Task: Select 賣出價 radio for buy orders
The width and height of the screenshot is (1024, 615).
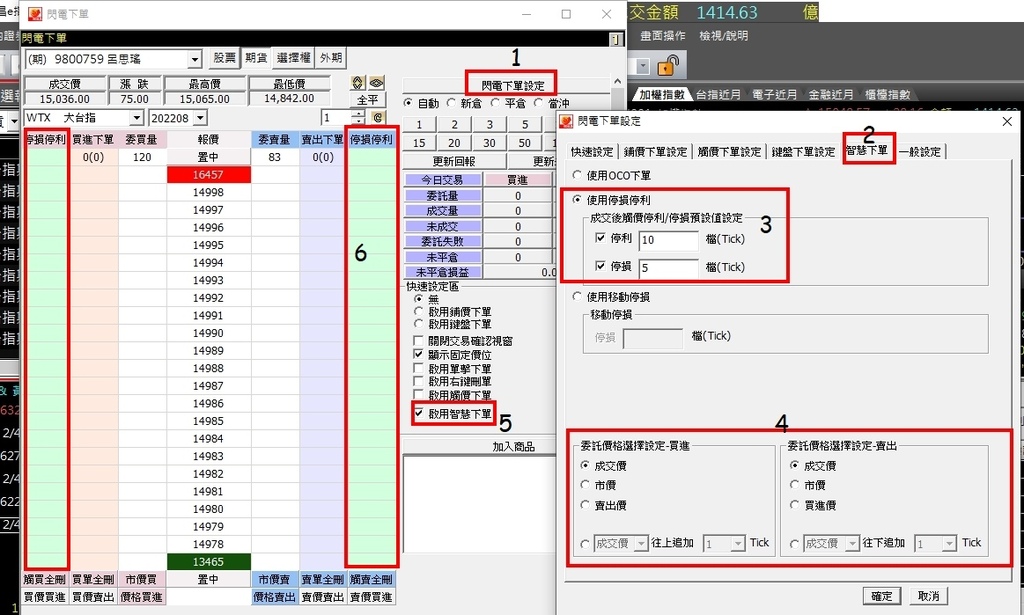Action: click(585, 505)
